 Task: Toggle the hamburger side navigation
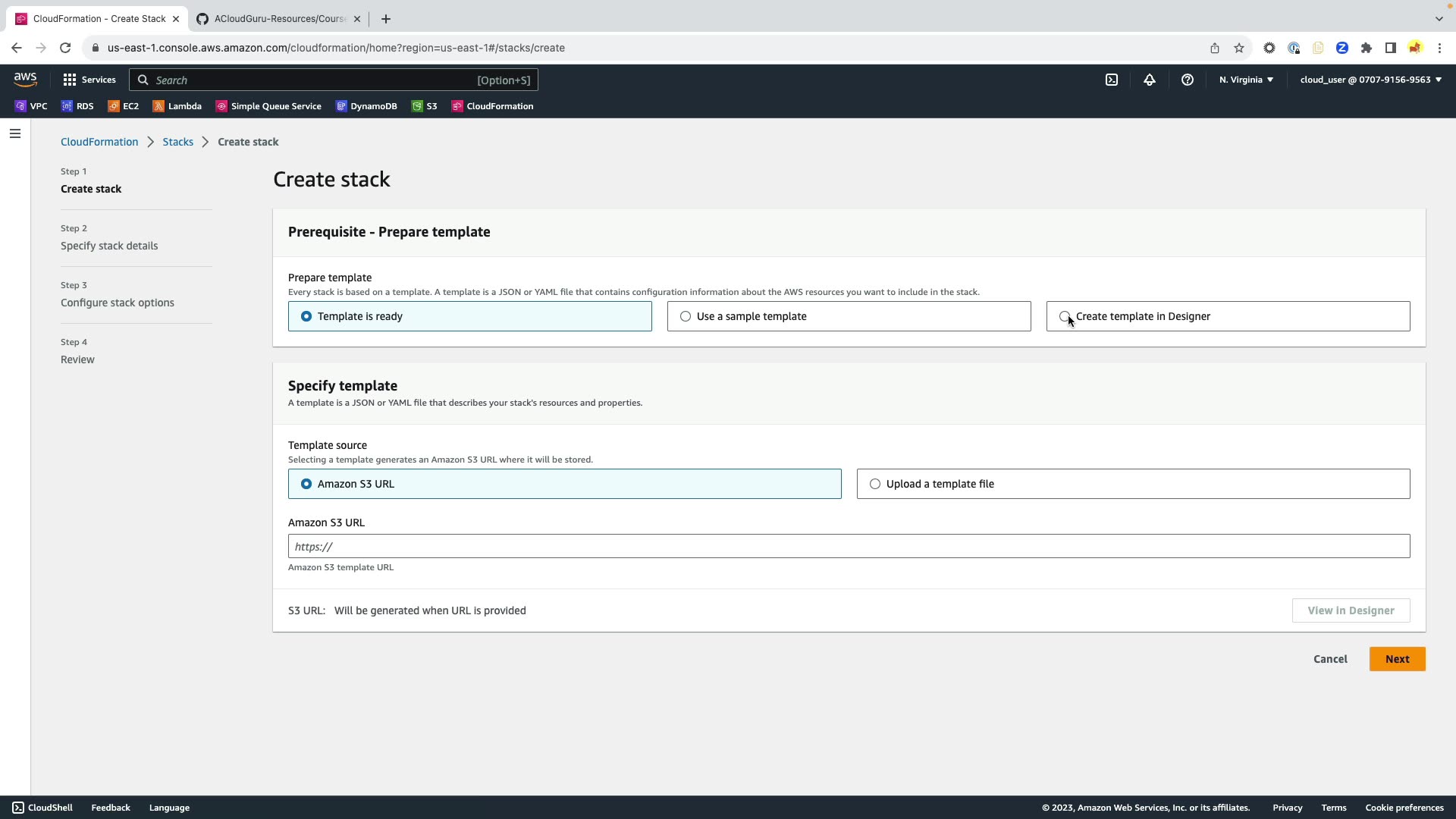click(x=14, y=134)
